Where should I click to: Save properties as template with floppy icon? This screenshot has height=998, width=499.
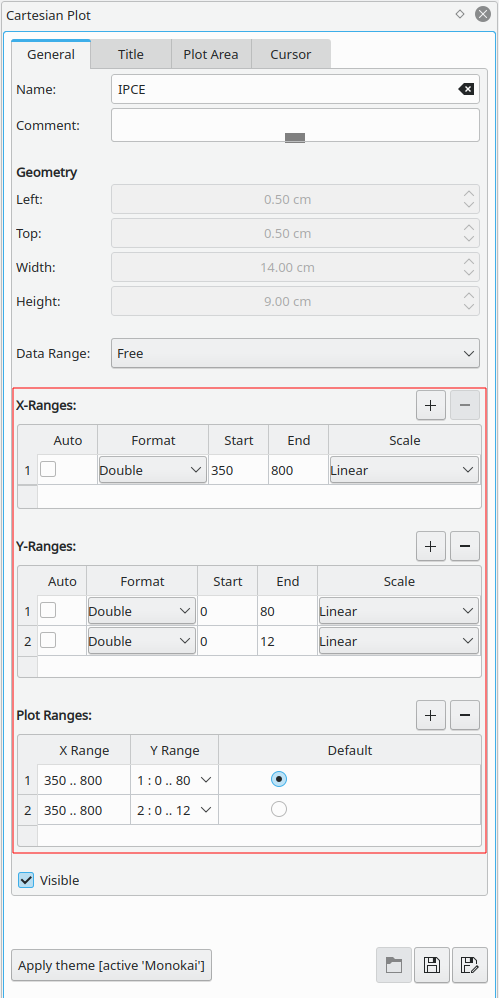pyautogui.click(x=432, y=965)
